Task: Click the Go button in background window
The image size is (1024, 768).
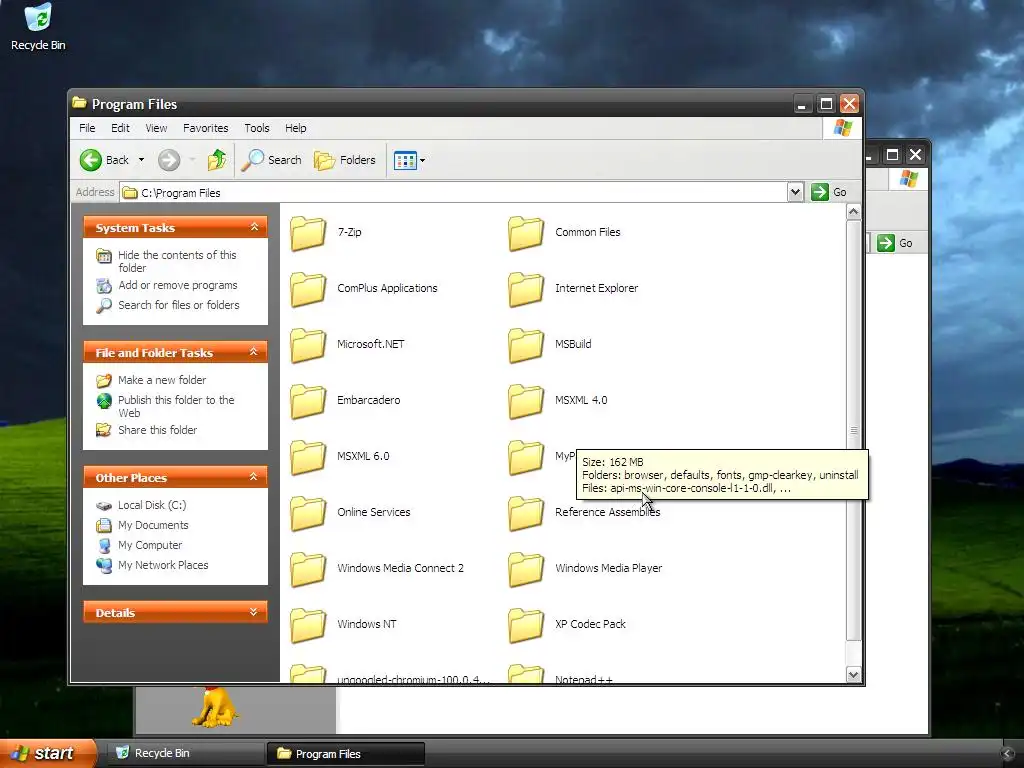Action: (x=895, y=243)
